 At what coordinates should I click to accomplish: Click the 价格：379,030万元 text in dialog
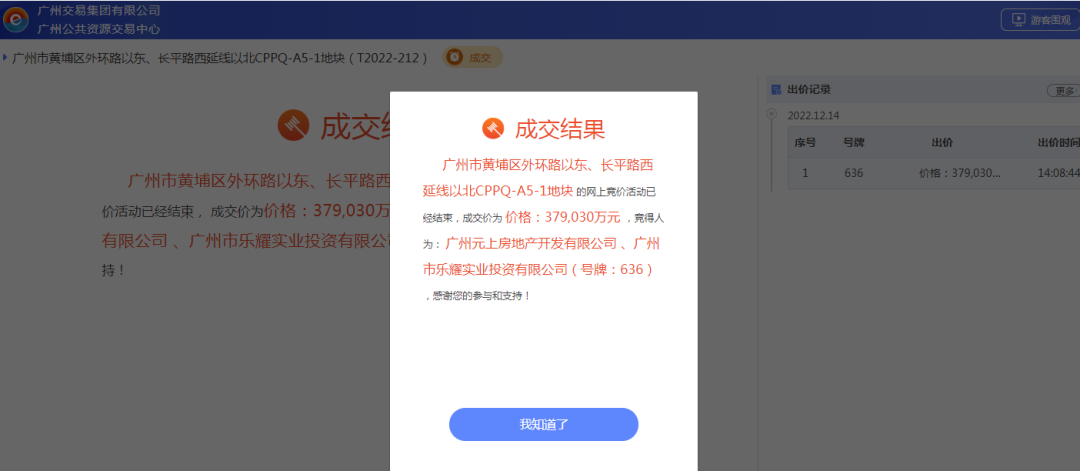[563, 217]
